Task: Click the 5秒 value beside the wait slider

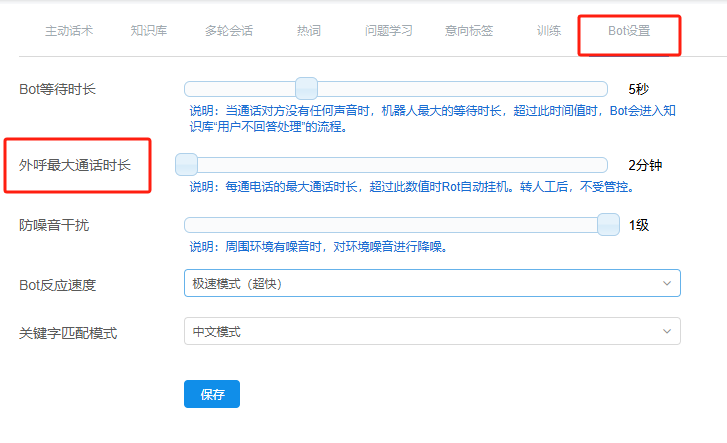Action: pyautogui.click(x=640, y=89)
